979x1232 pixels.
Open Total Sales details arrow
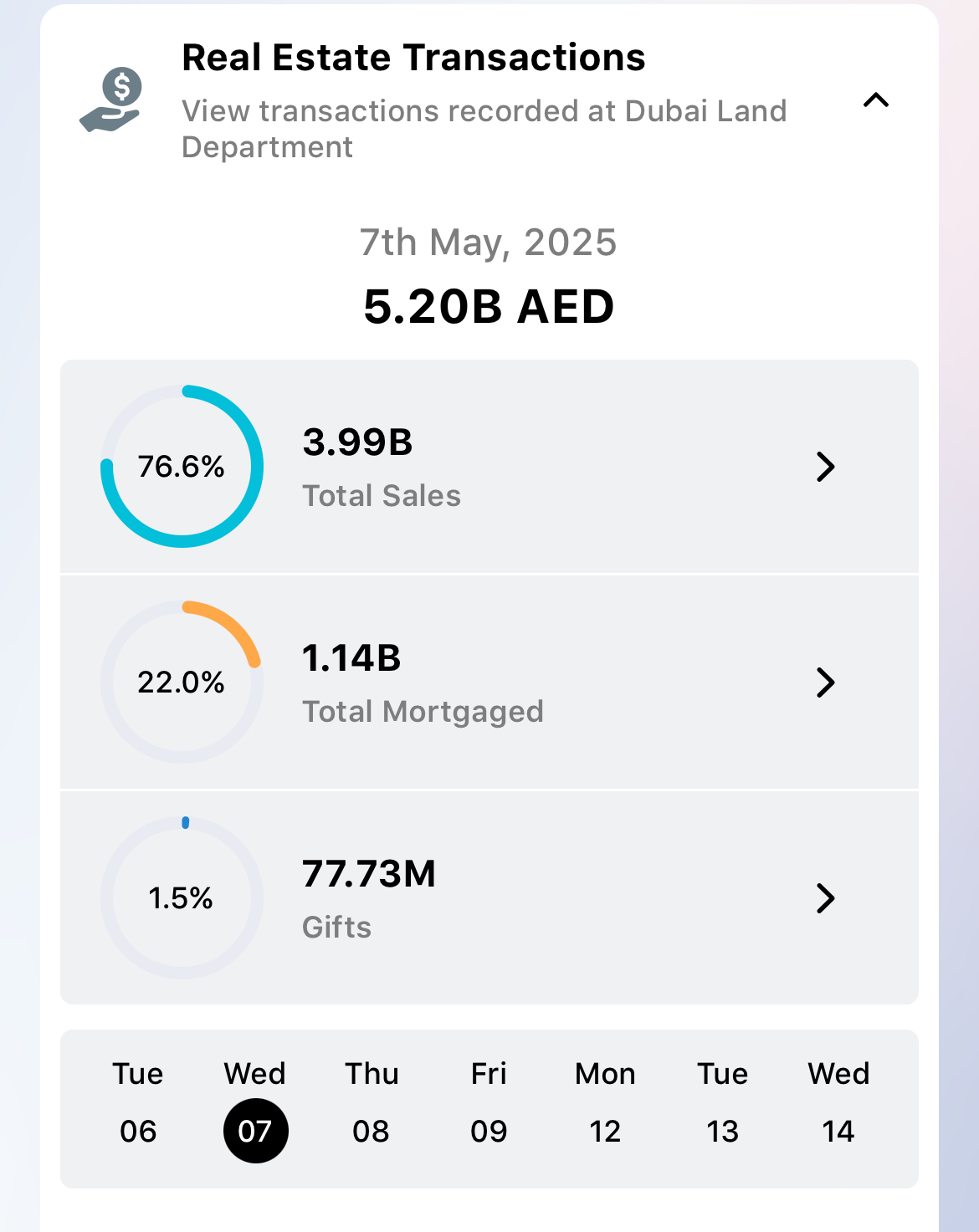tap(825, 467)
